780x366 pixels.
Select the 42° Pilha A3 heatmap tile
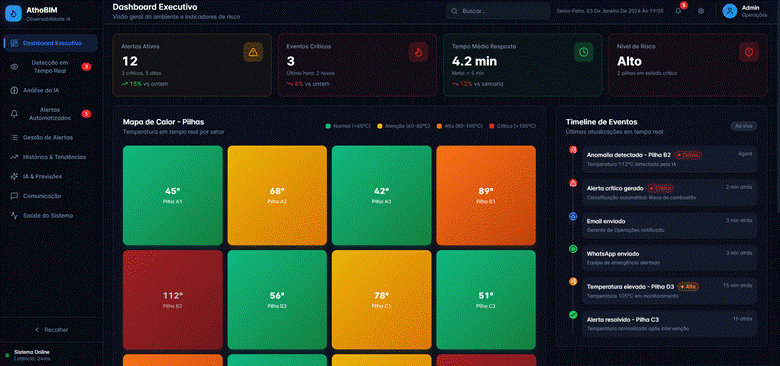pos(382,195)
